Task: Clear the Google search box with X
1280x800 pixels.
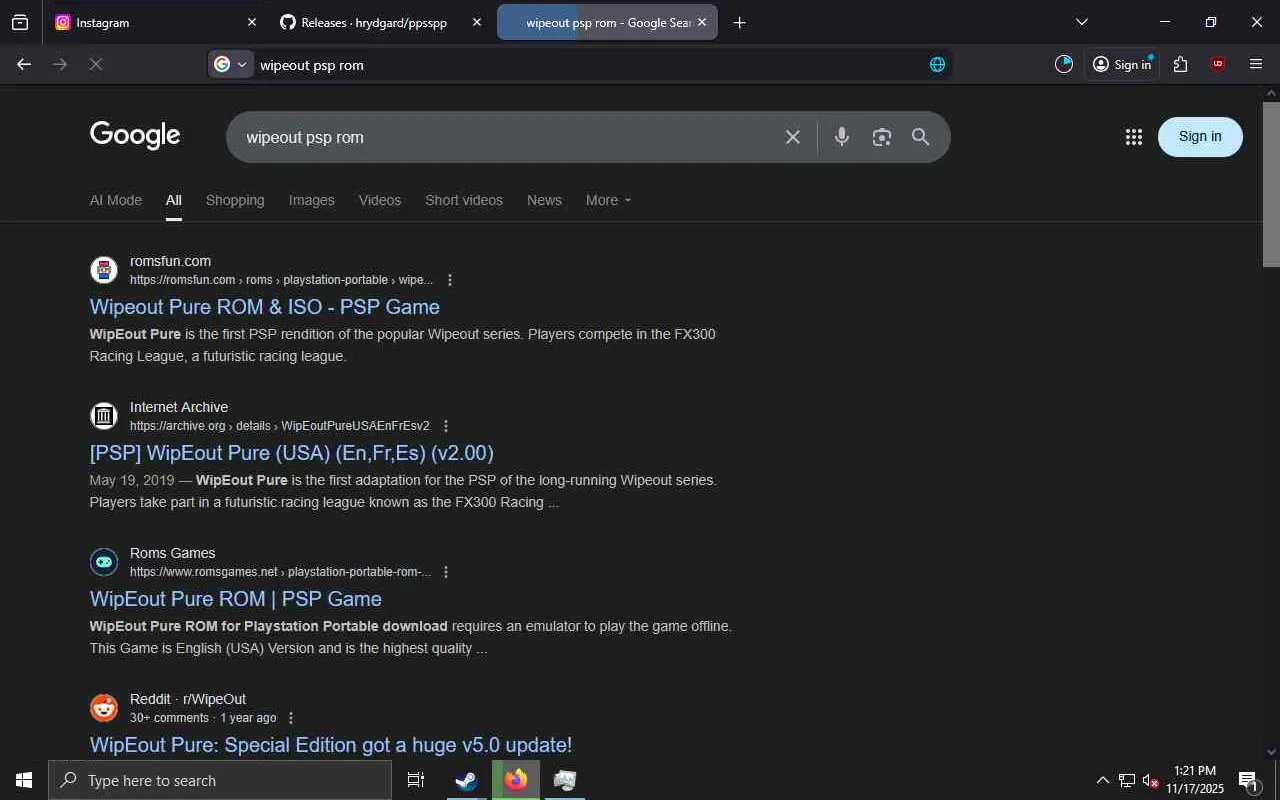Action: [793, 137]
